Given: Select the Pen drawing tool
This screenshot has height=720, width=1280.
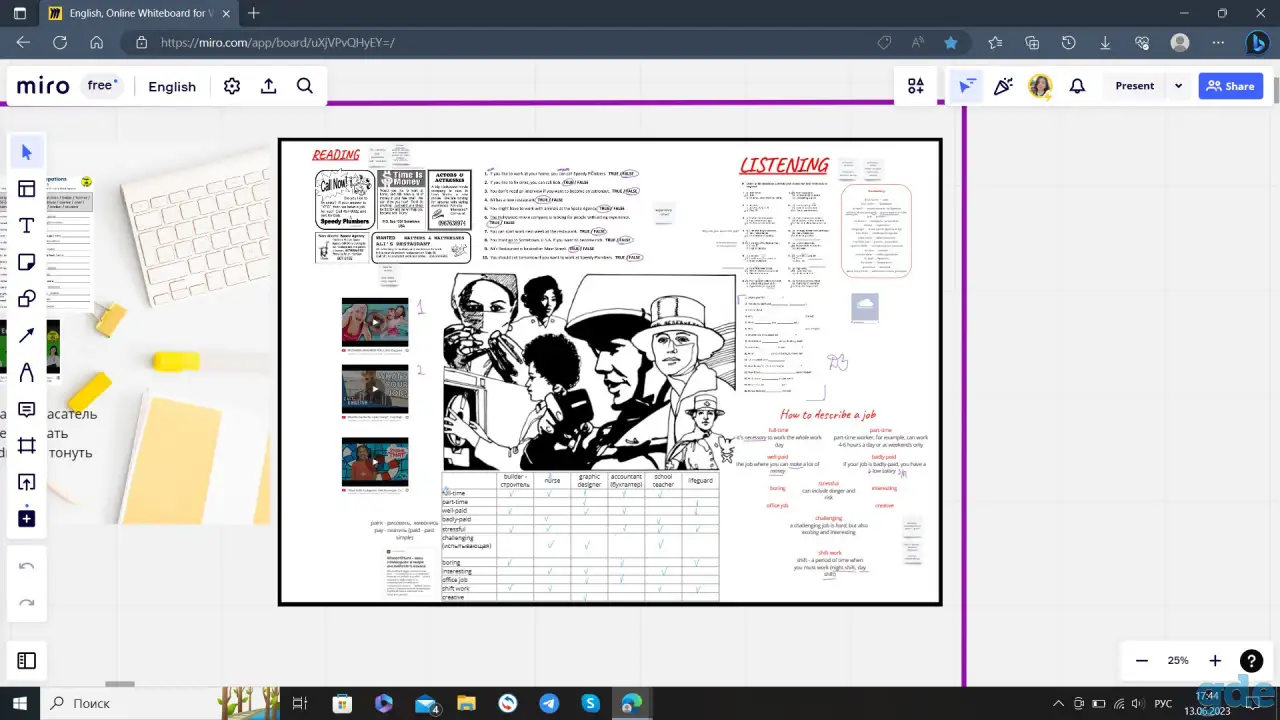Looking at the screenshot, I should tap(27, 373).
